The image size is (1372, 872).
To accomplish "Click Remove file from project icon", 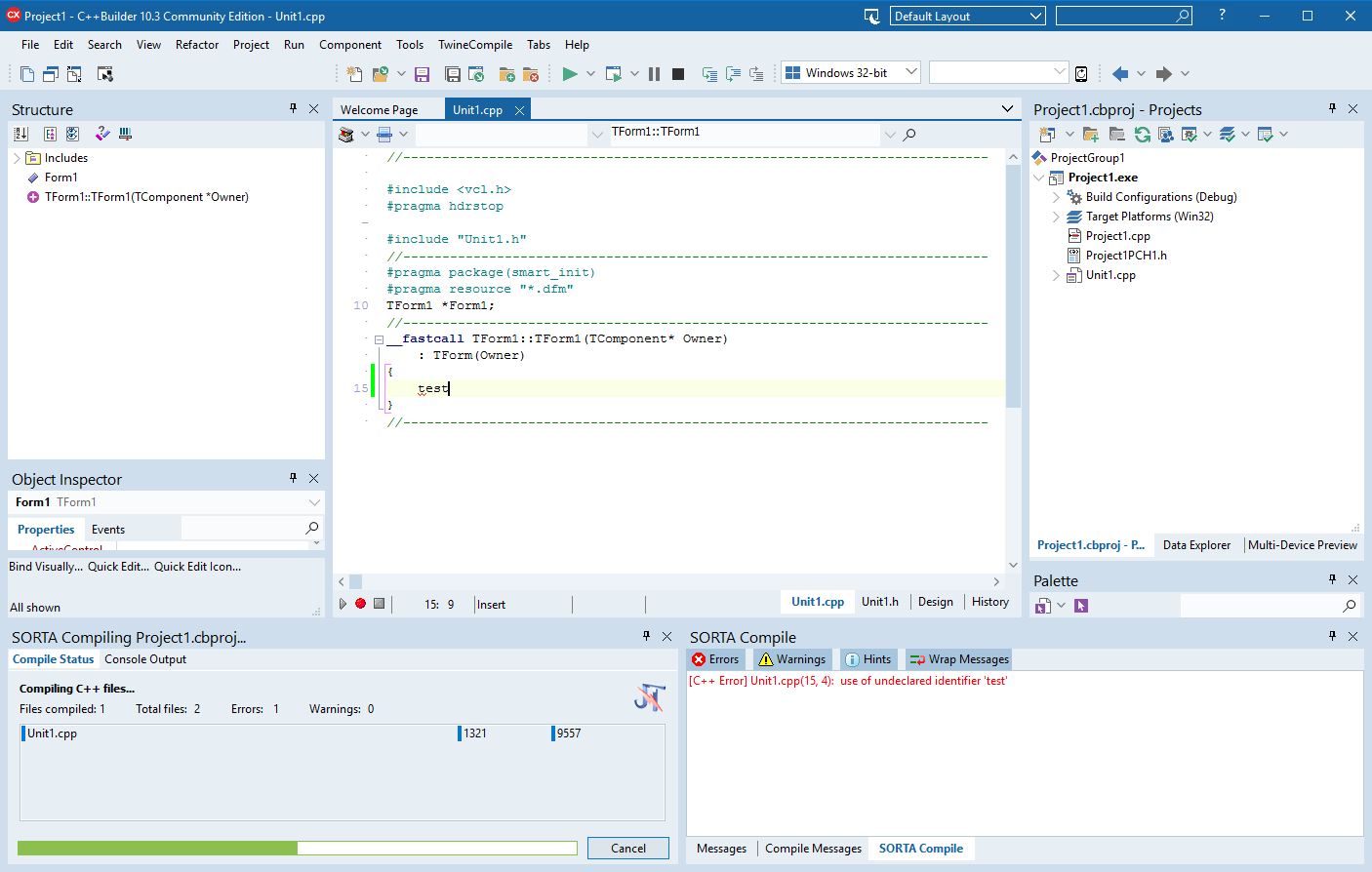I will click(x=531, y=74).
